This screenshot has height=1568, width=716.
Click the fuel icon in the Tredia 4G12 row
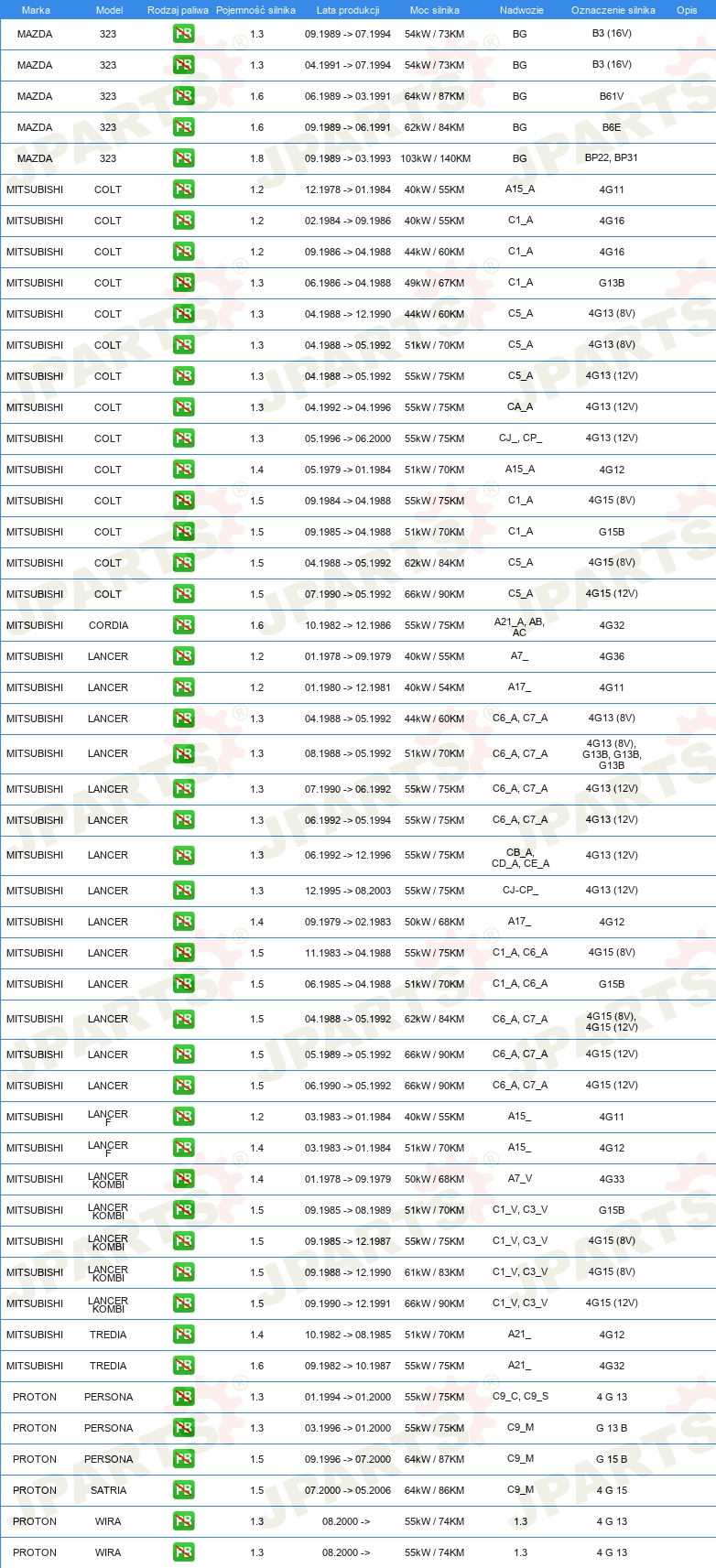click(x=184, y=1335)
